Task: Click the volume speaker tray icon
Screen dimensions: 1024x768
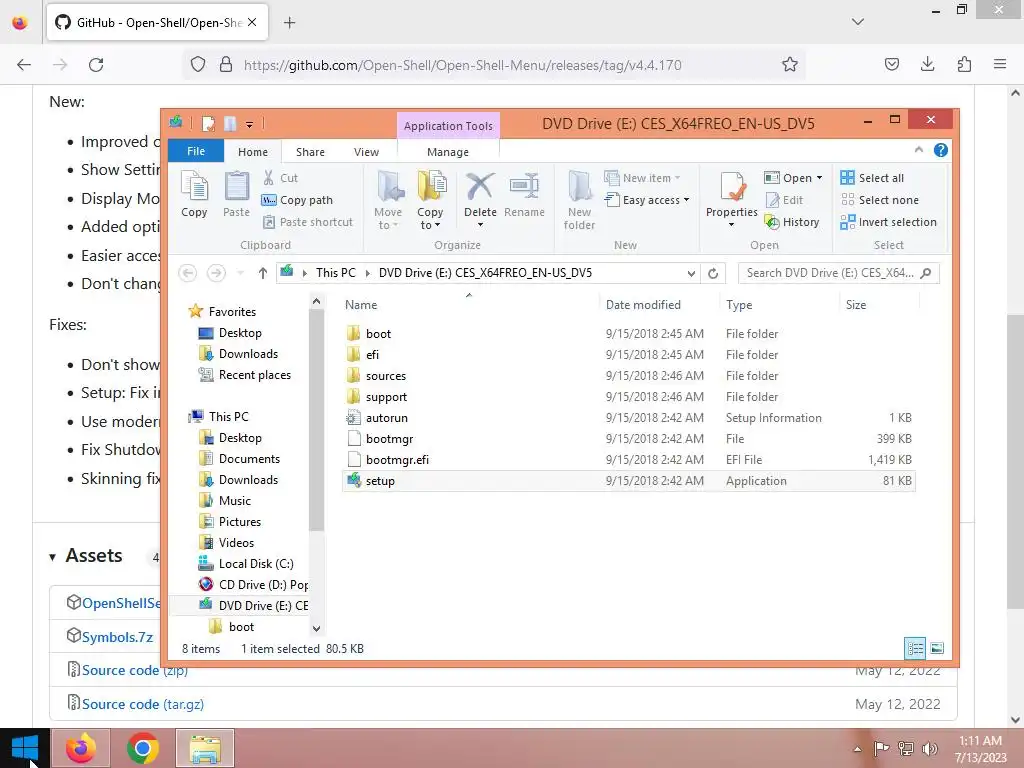Action: 930,748
